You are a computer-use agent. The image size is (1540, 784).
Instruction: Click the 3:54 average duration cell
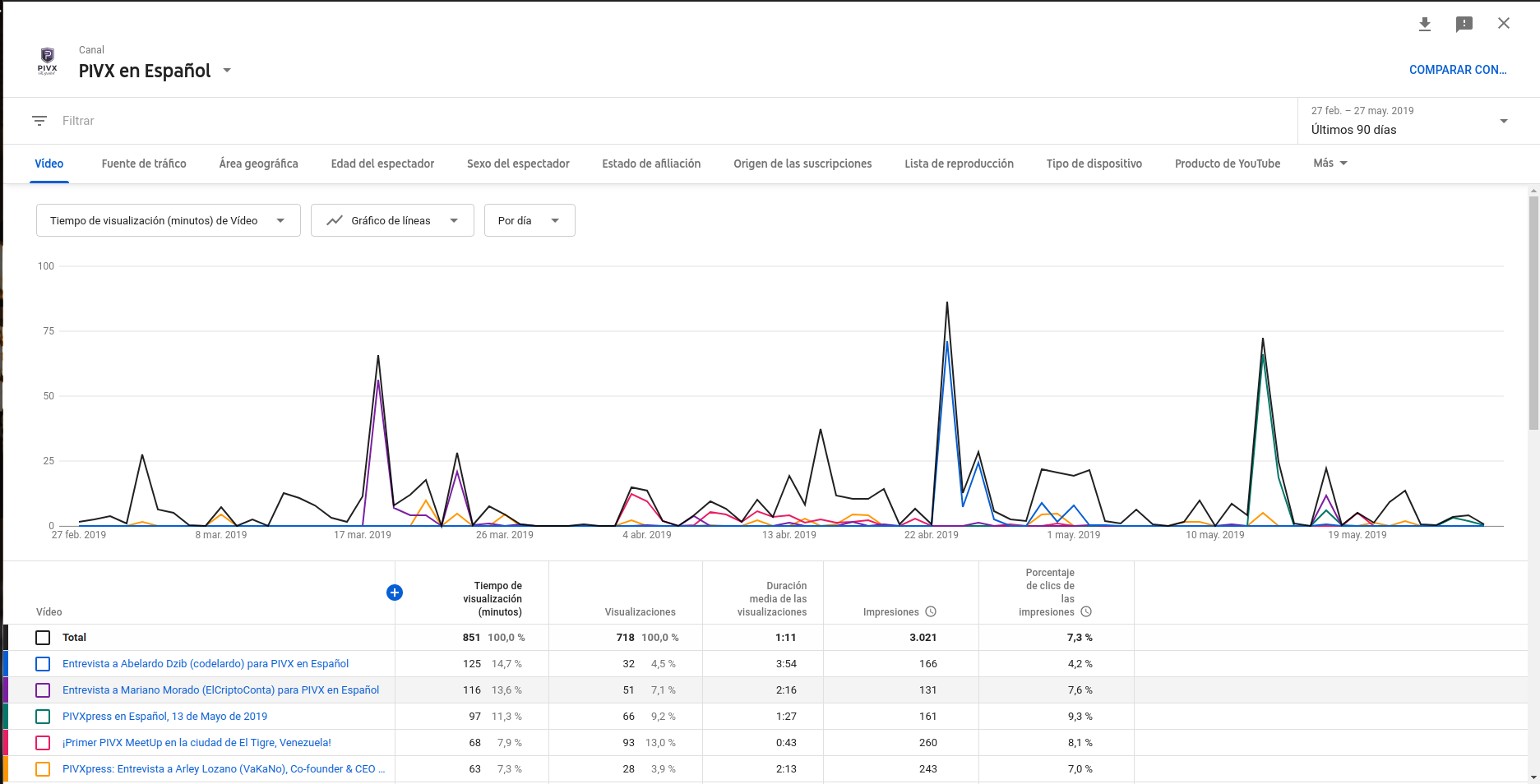(x=786, y=664)
